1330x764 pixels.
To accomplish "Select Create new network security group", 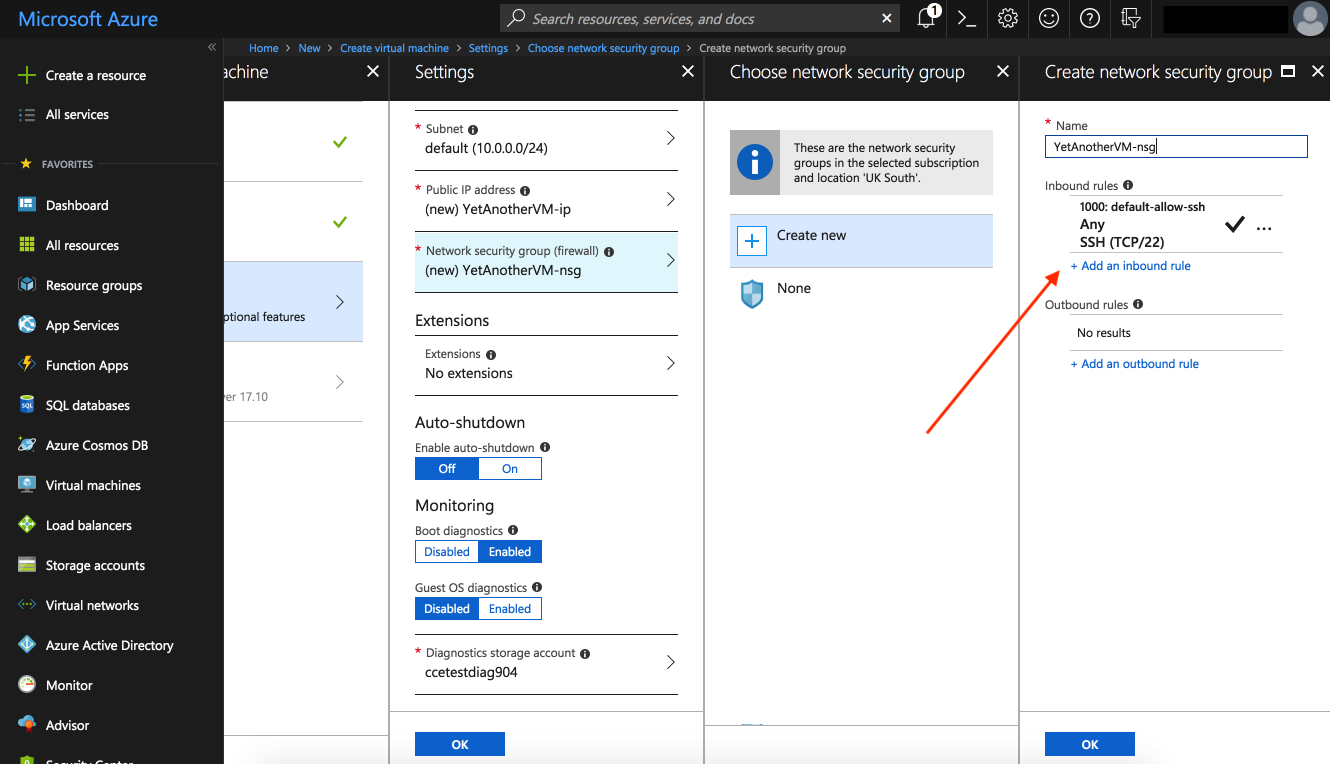I will (x=861, y=240).
